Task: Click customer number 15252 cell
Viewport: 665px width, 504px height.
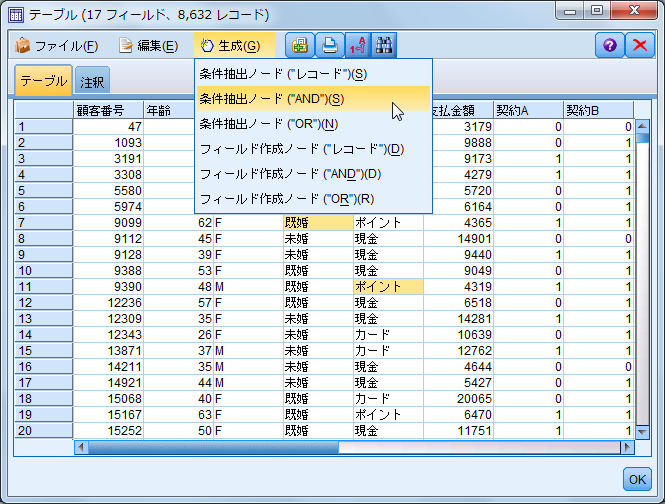Action: (109, 431)
